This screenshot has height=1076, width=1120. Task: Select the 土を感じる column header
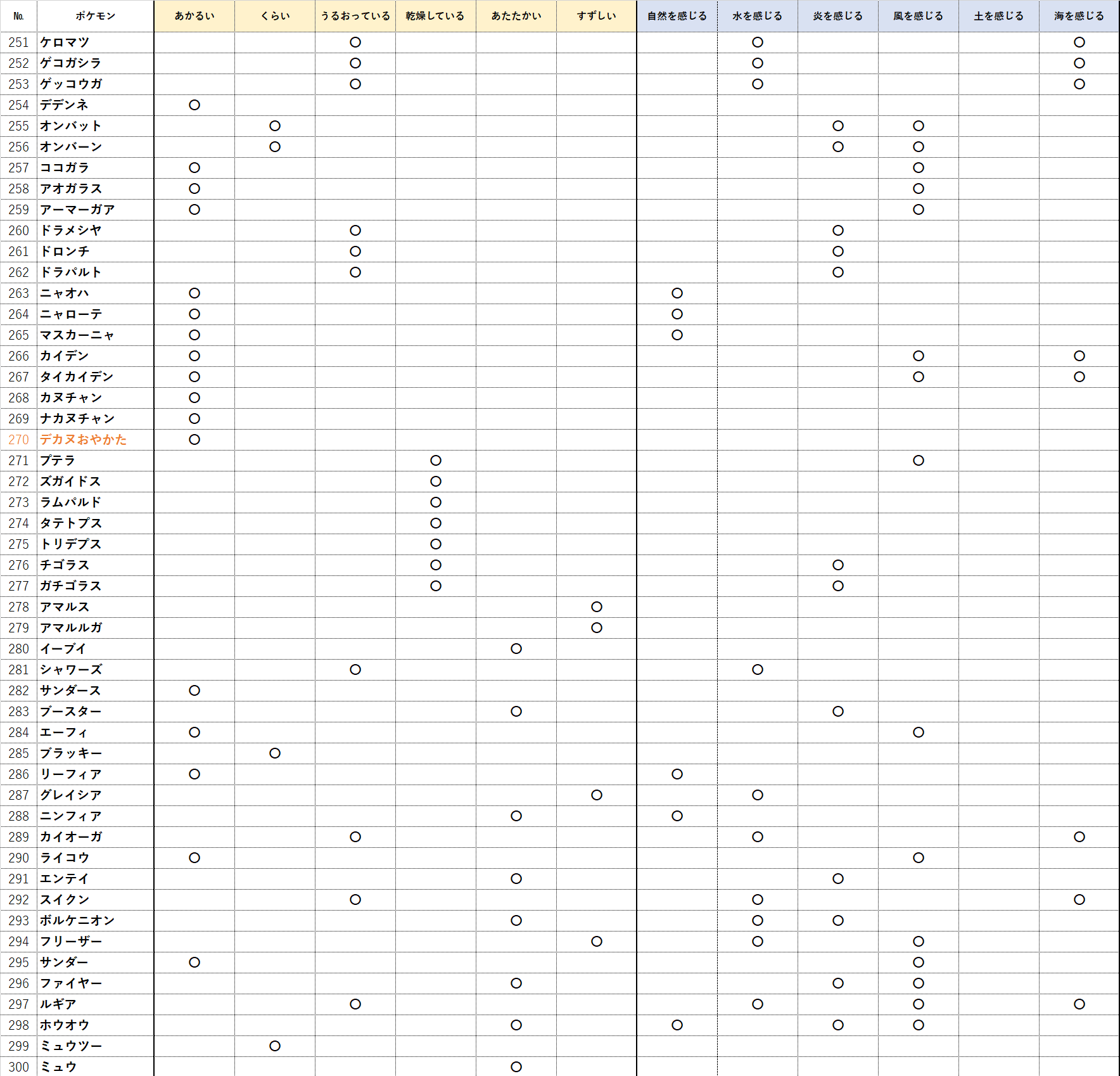[998, 16]
